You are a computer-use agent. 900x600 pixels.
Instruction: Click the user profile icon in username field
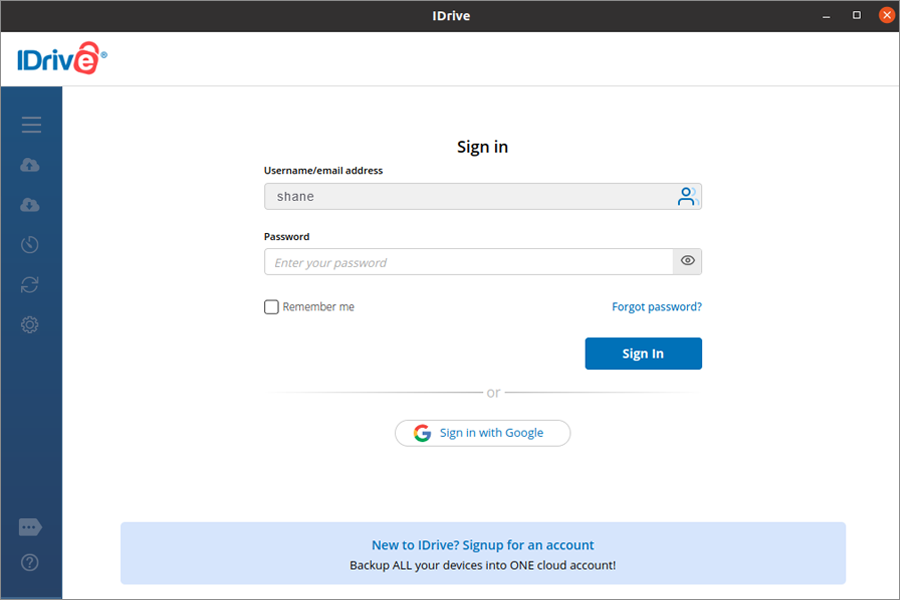(687, 197)
